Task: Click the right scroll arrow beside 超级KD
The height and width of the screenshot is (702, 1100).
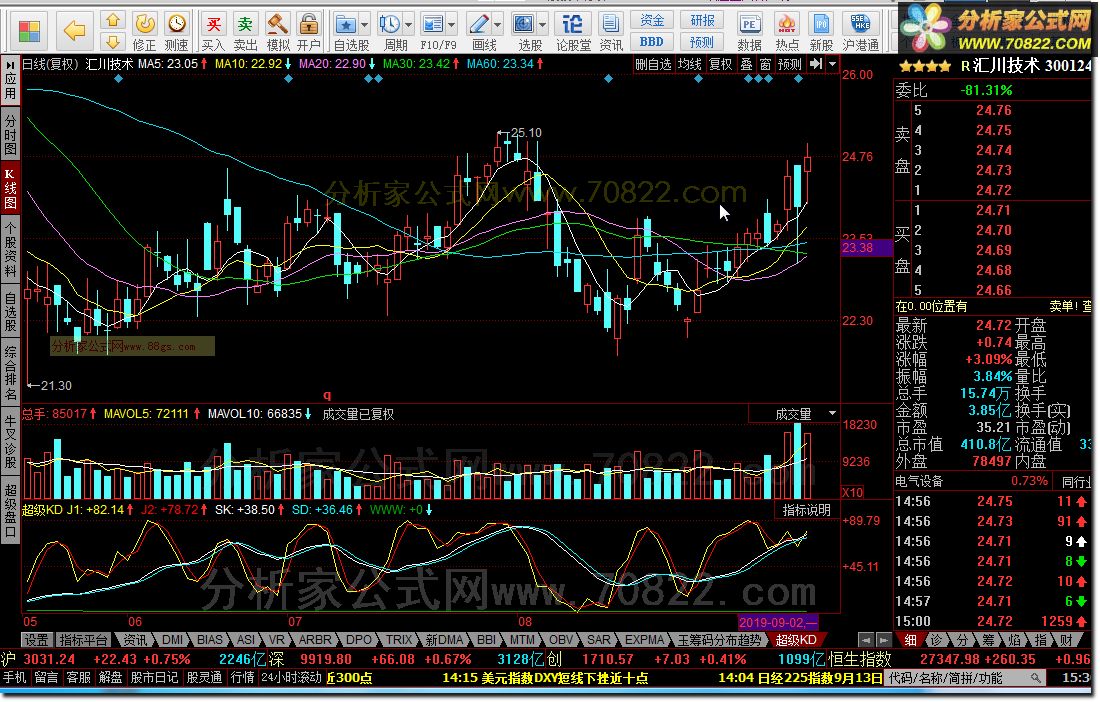Action: tap(883, 640)
